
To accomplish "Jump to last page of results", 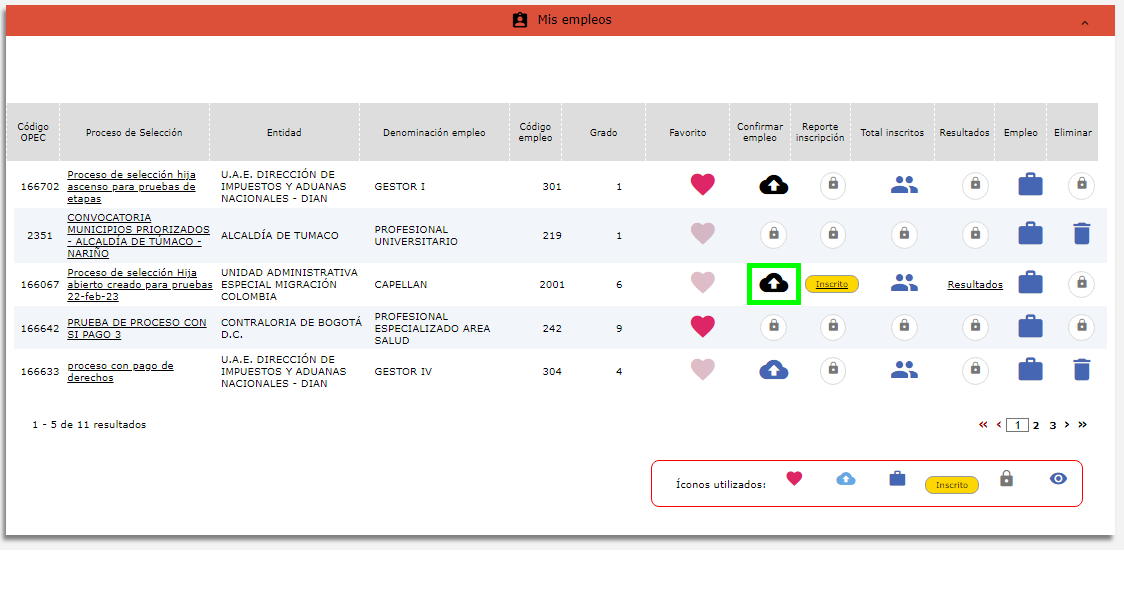I will pyautogui.click(x=1082, y=425).
